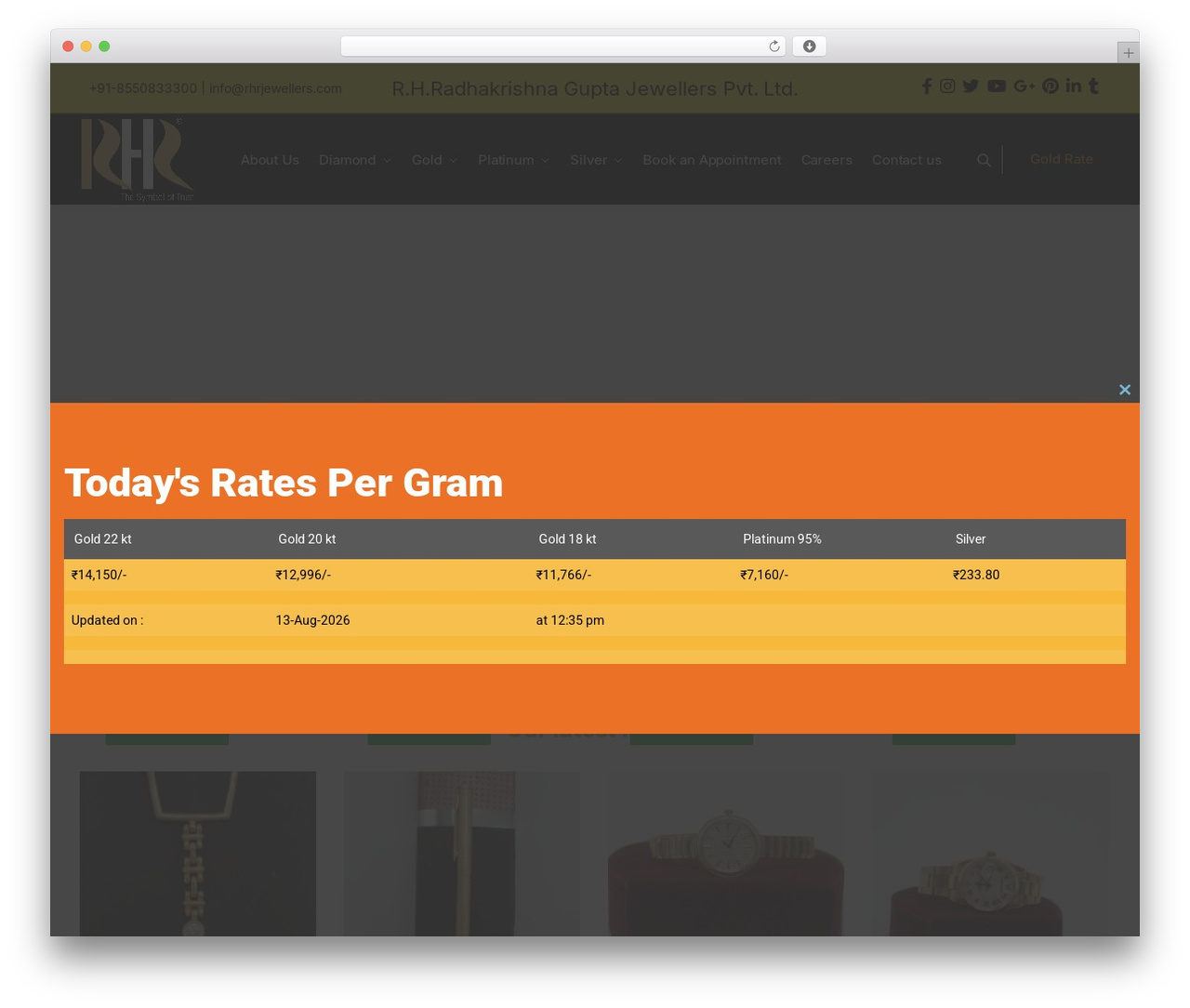The image size is (1190, 1008).
Task: Click the time at 12:35 pm
Action: 570,620
